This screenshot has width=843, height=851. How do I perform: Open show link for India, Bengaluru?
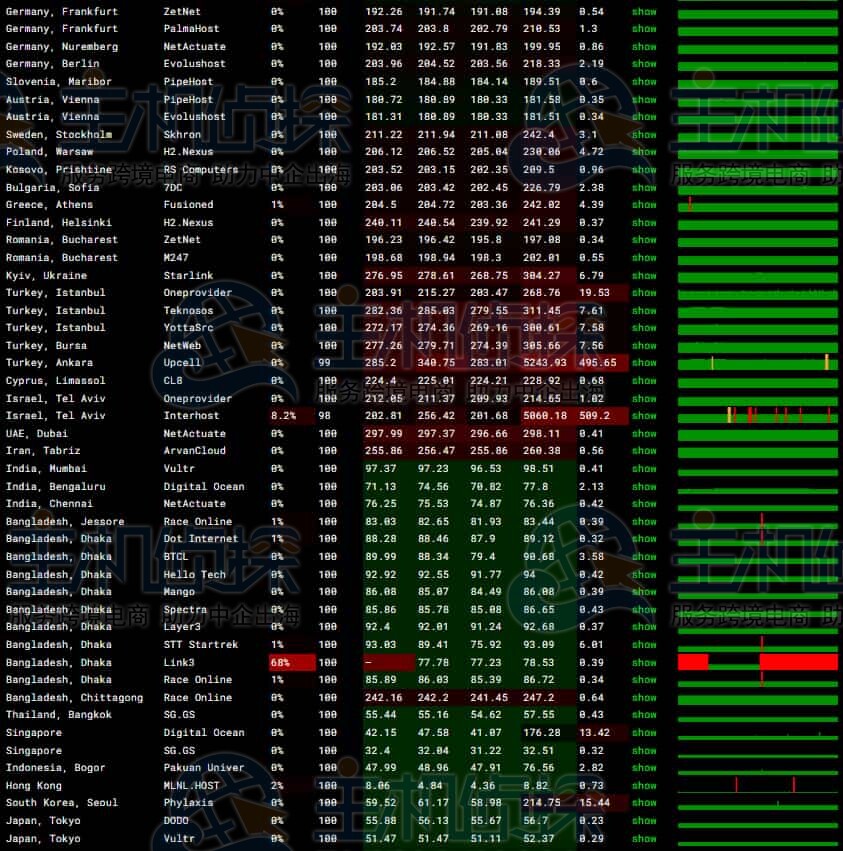click(x=644, y=486)
